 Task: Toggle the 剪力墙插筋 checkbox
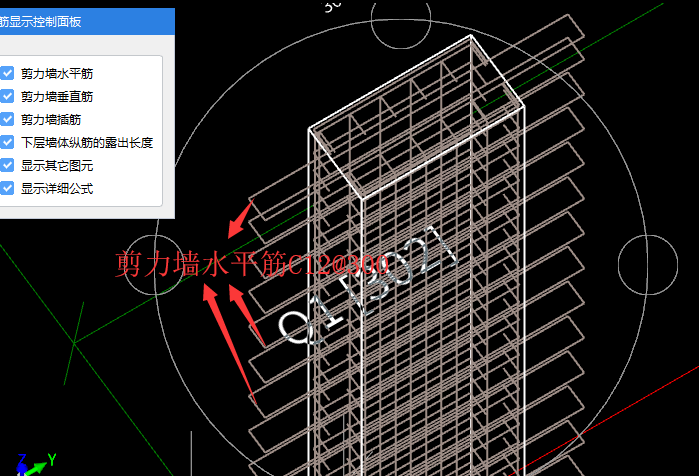coord(7,119)
